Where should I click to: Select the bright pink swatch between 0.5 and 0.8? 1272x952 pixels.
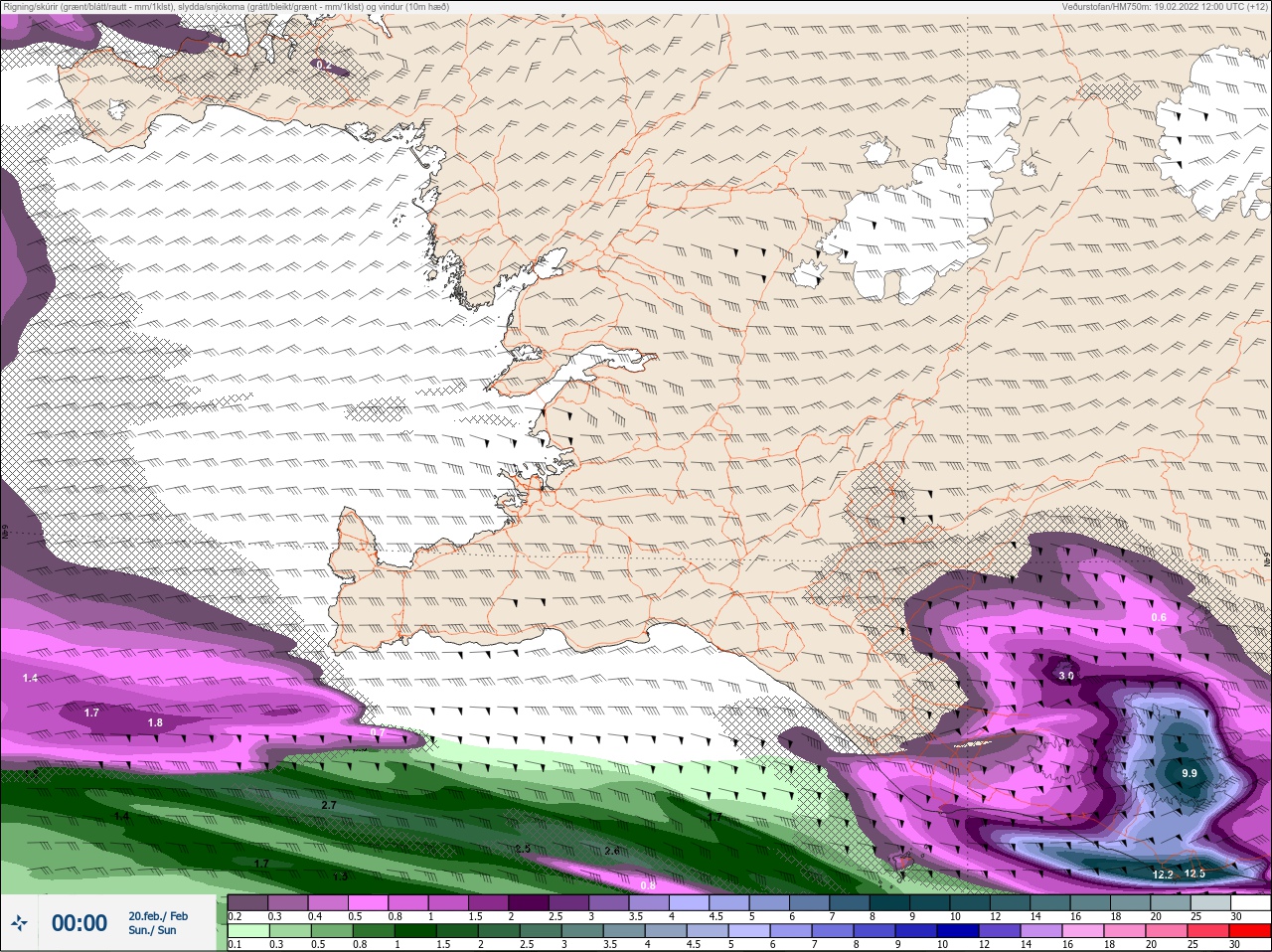pos(369,903)
